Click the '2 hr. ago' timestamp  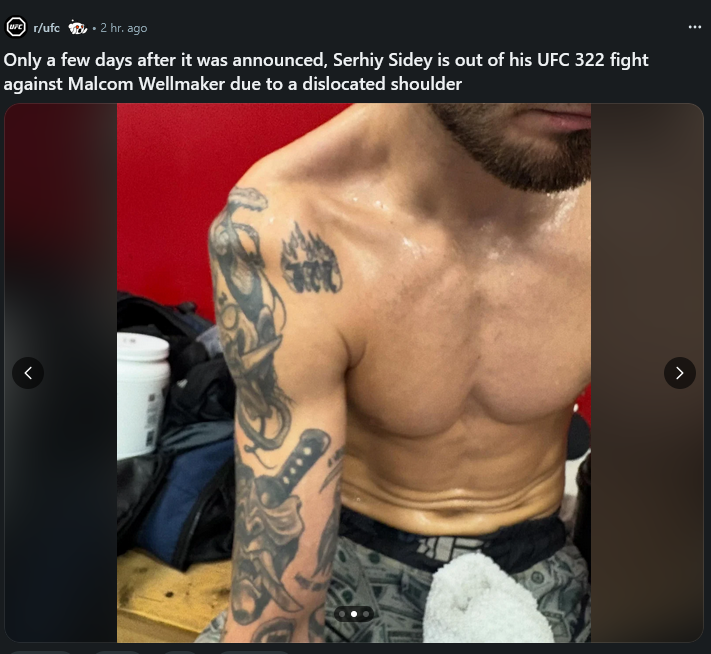pos(123,28)
